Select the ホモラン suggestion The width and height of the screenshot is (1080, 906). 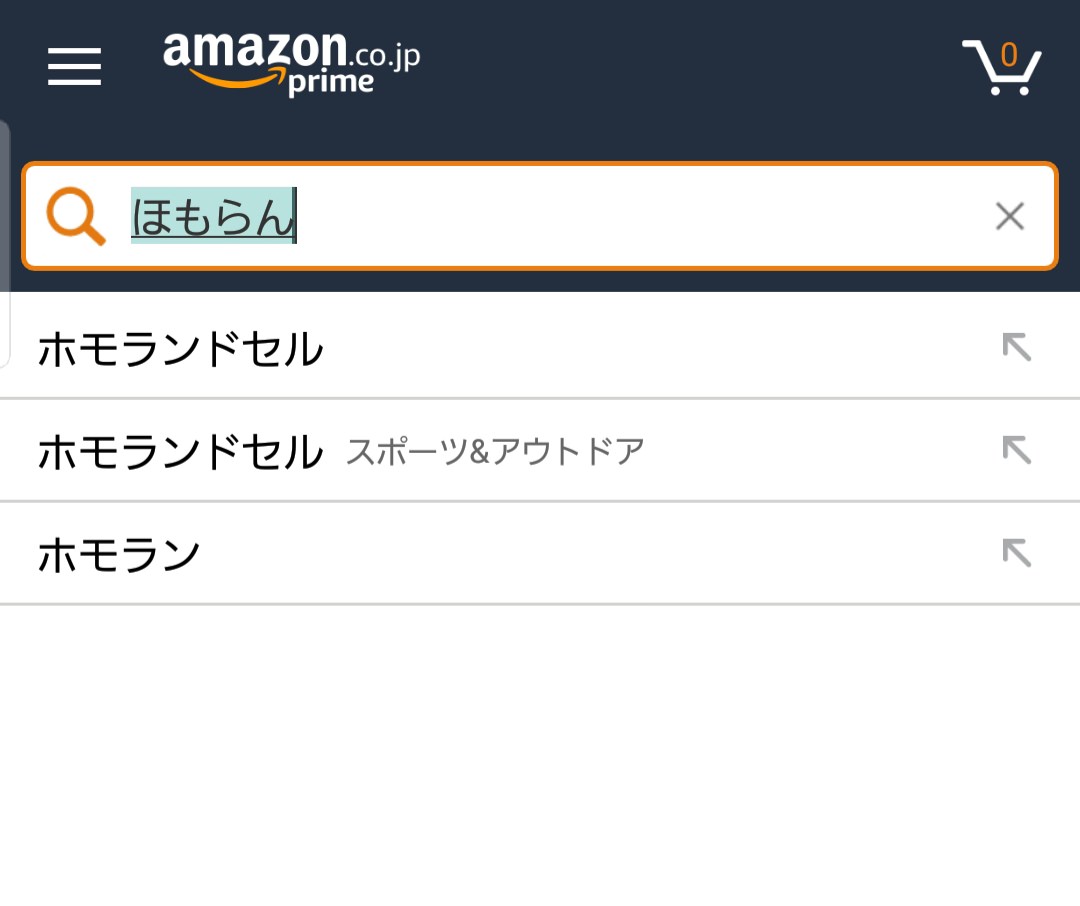(x=119, y=555)
